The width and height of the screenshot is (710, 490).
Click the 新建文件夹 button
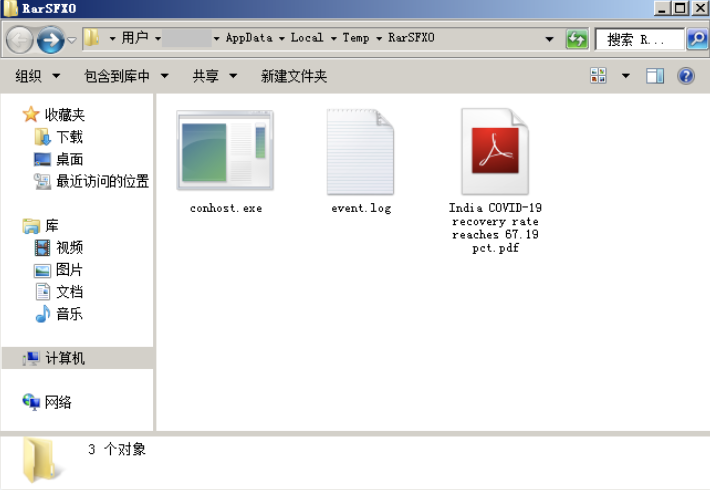294,76
